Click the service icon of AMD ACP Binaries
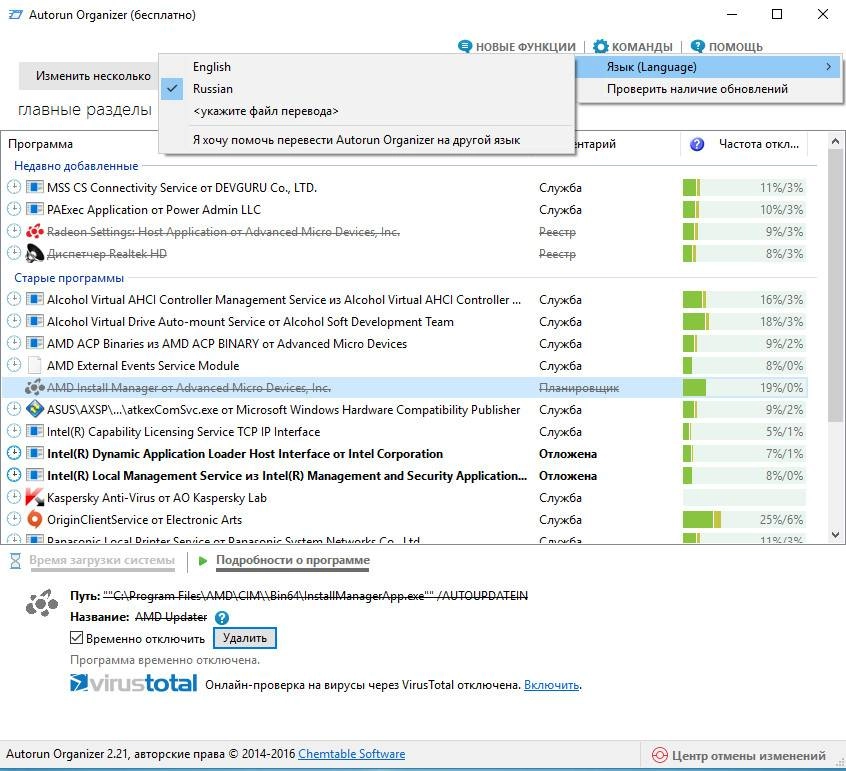Viewport: 846px width, 771px height. [x=35, y=344]
